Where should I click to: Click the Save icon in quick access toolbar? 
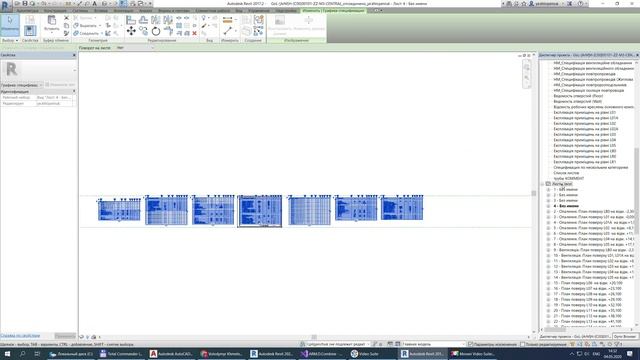point(25,3)
